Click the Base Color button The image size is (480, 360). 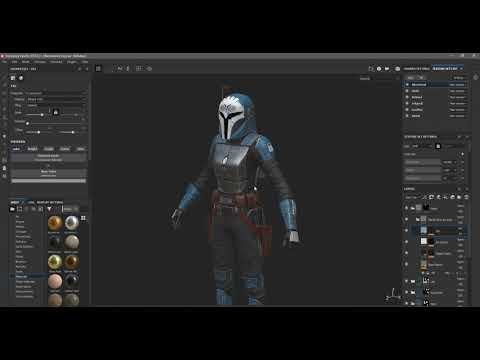click(49, 173)
